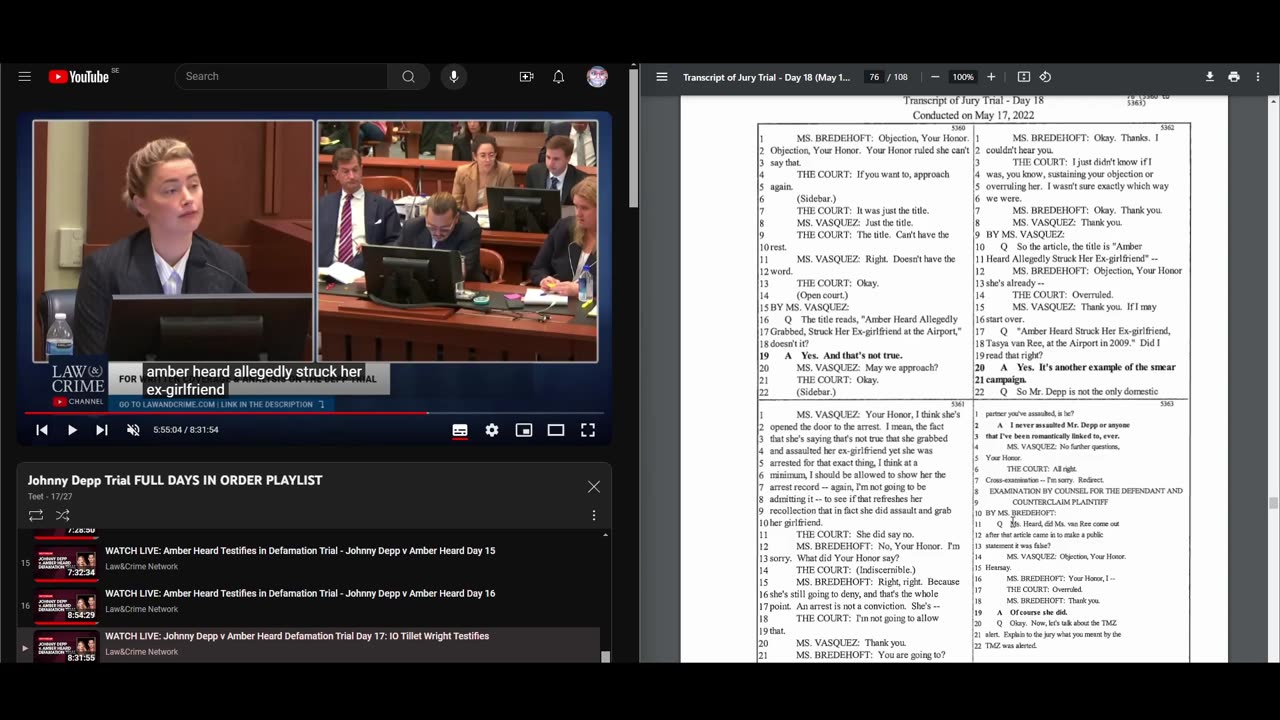
Task: Click the 100% zoom level field
Action: pos(963,77)
